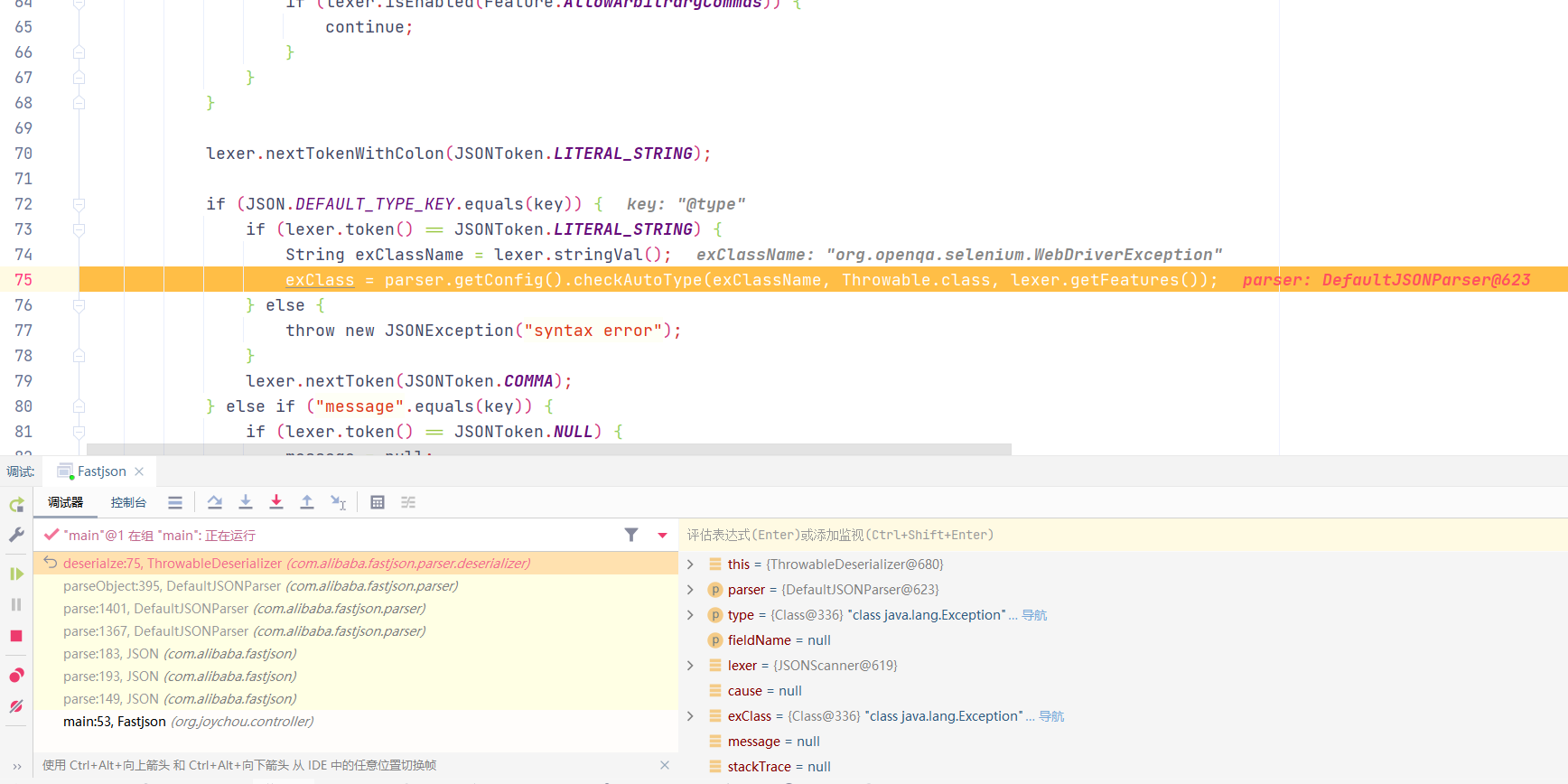Open the thread selector dropdown arrow
The height and width of the screenshot is (784, 1568).
point(662,536)
